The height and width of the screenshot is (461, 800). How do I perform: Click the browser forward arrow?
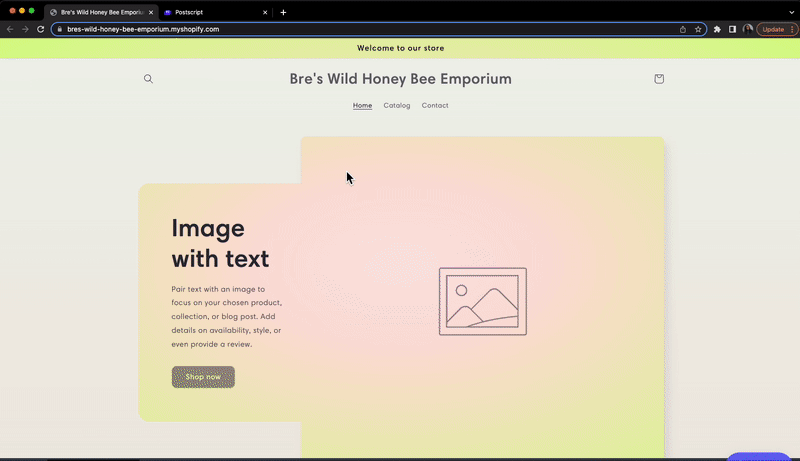pyautogui.click(x=25, y=29)
